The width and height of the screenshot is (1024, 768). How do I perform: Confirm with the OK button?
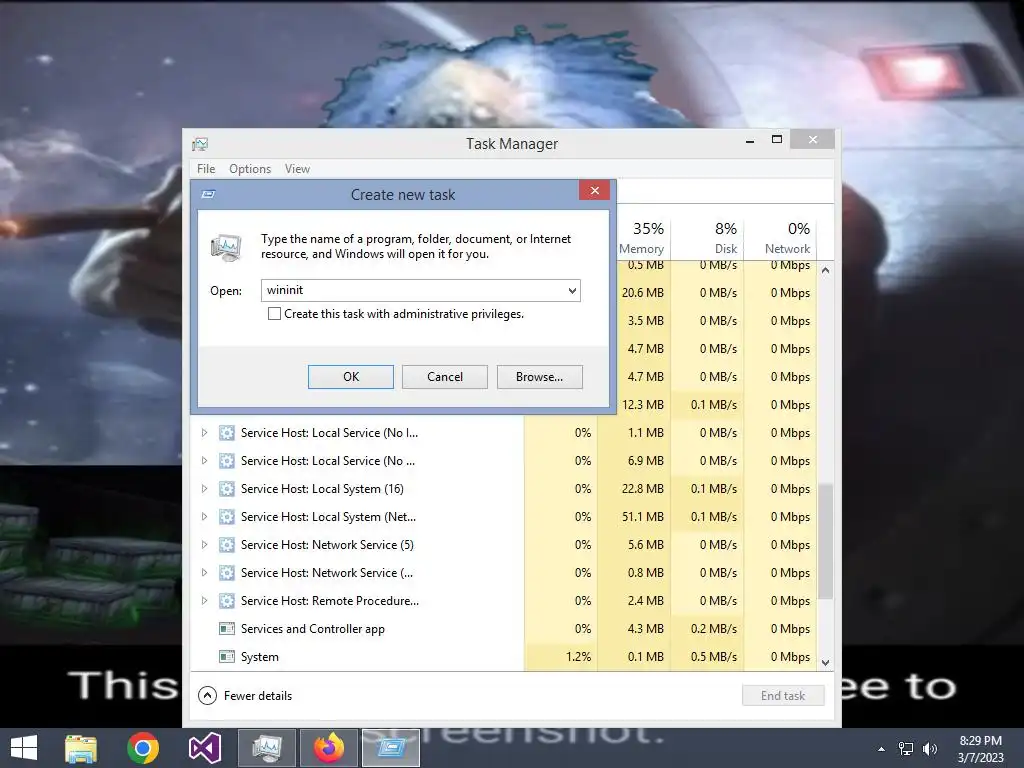tap(351, 377)
